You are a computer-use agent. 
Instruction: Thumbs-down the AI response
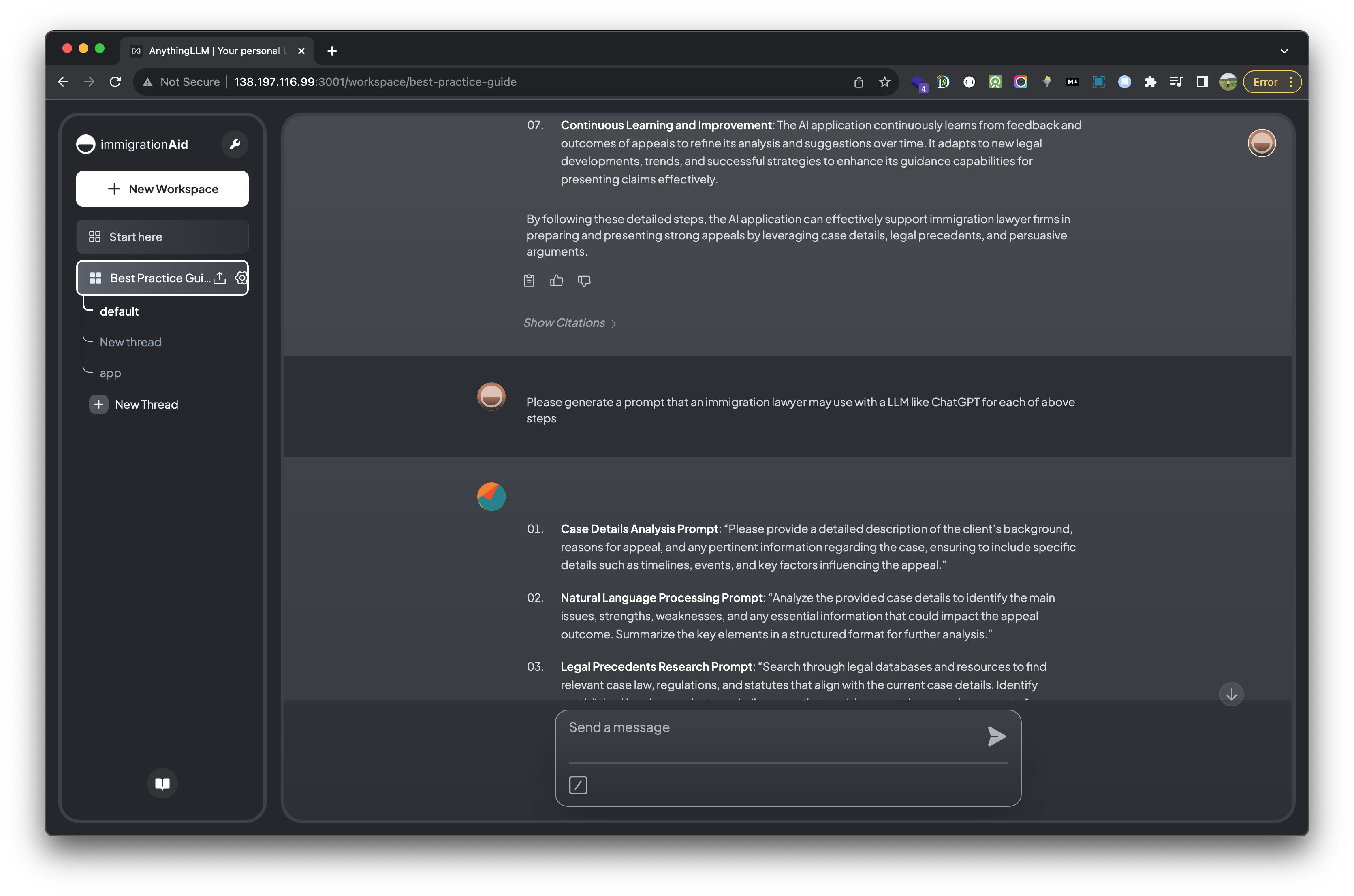(583, 281)
